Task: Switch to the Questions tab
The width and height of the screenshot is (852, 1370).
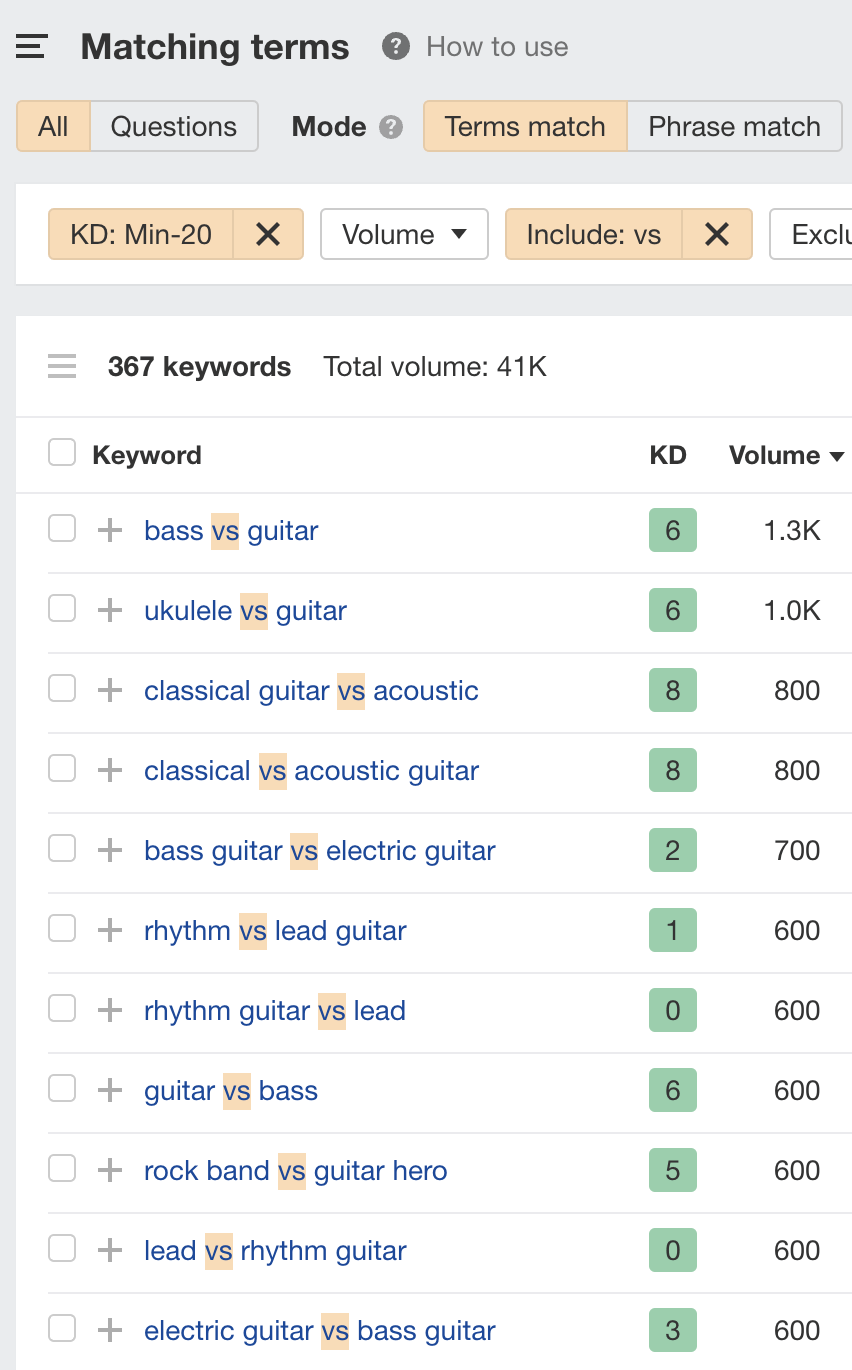Action: point(174,126)
